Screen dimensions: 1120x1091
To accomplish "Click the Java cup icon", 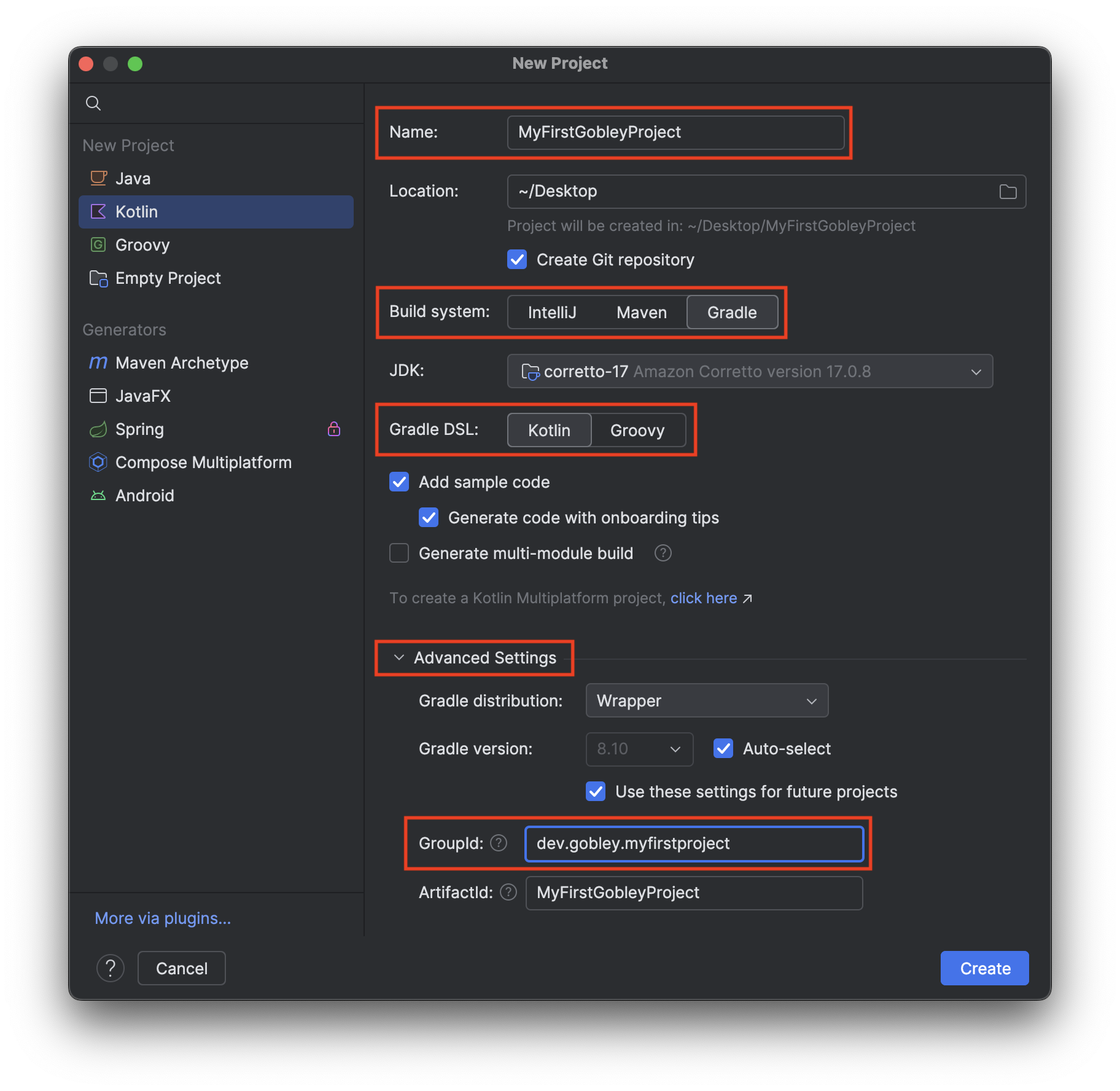I will (x=98, y=178).
